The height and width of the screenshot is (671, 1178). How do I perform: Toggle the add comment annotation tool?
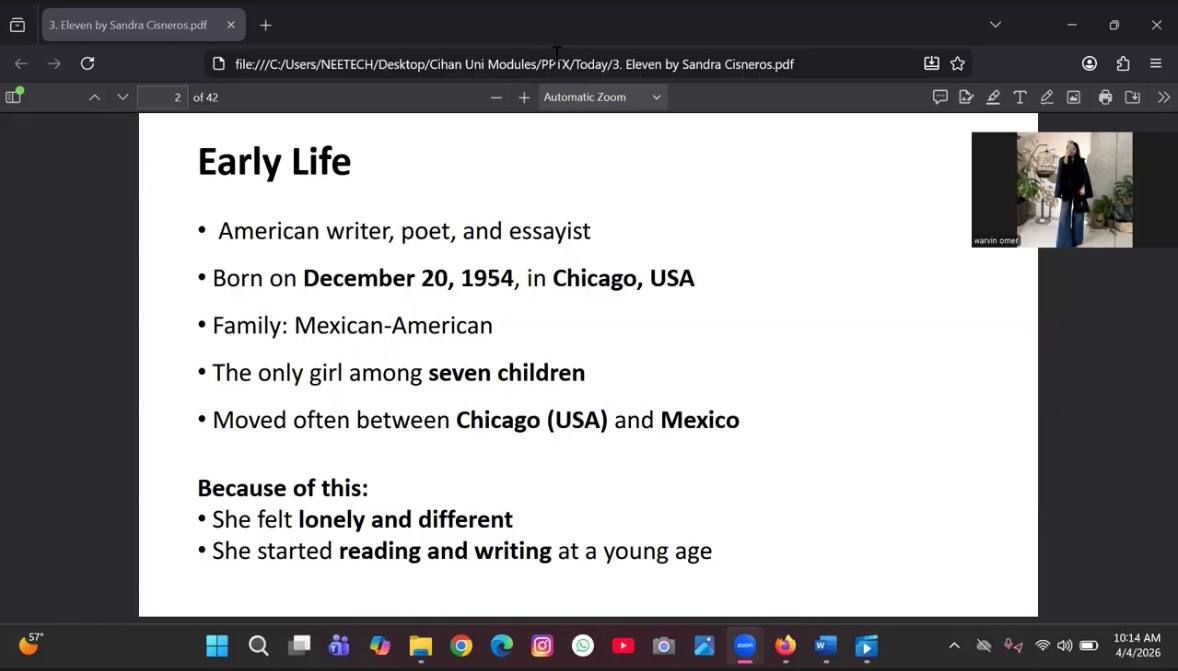point(940,97)
